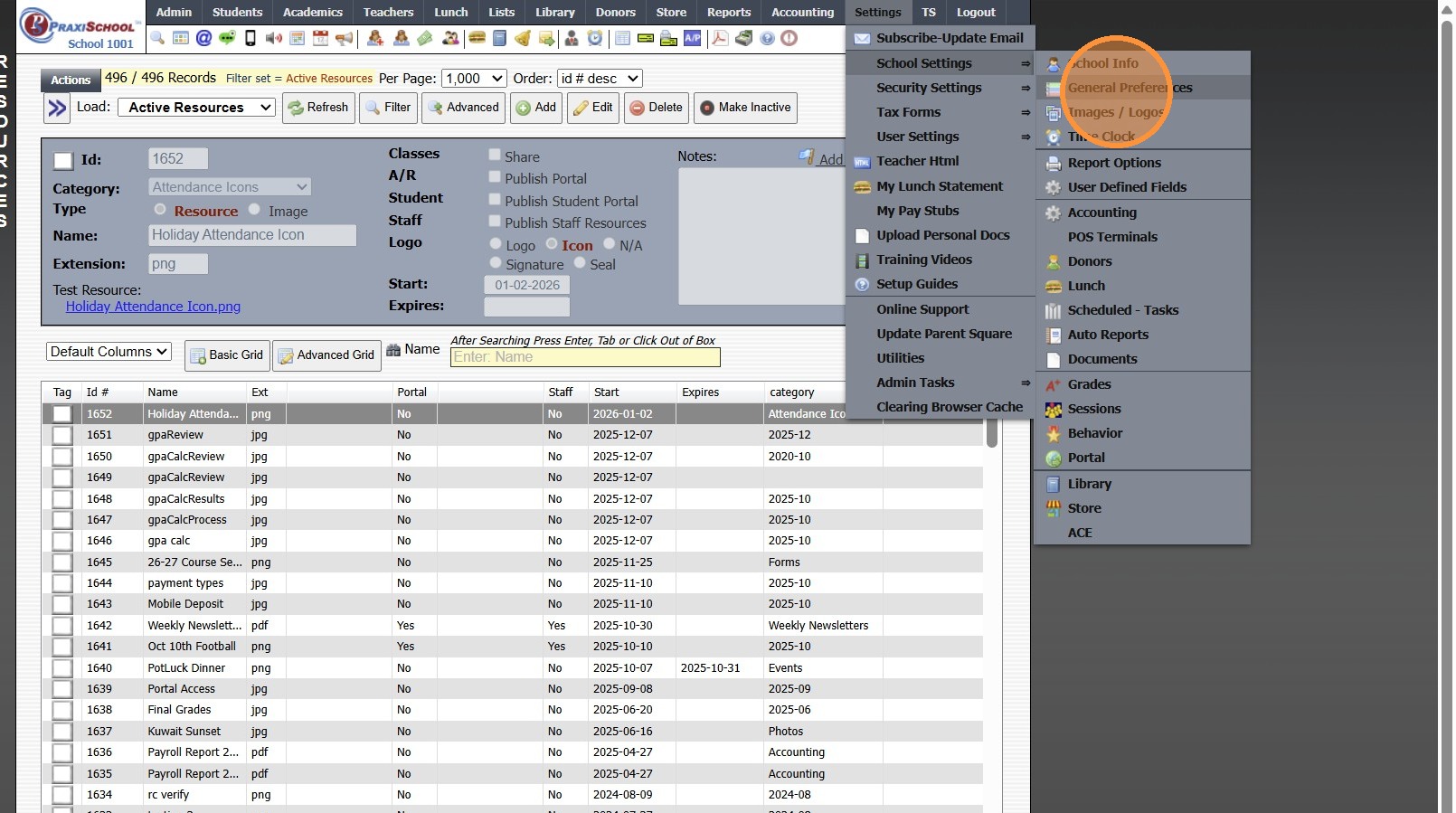Enable the Publish Portal checkbox
The image size is (1456, 813).
495,176
